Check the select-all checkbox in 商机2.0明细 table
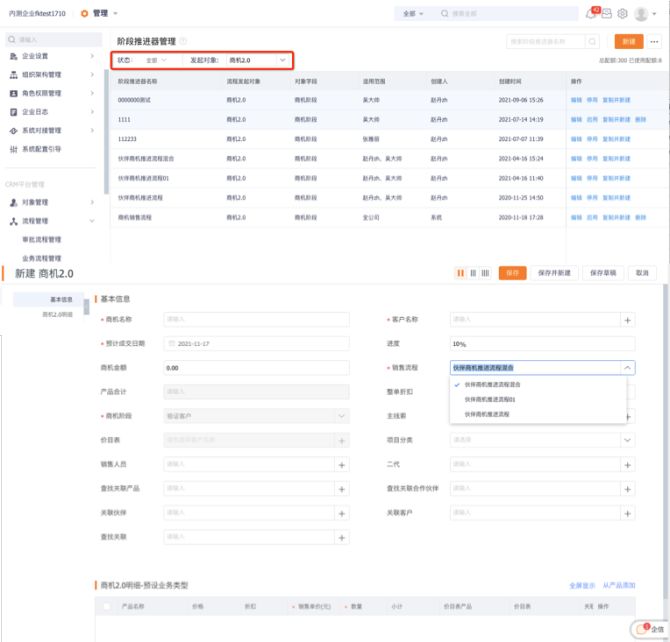Viewport: 670px width, 642px height. click(108, 606)
